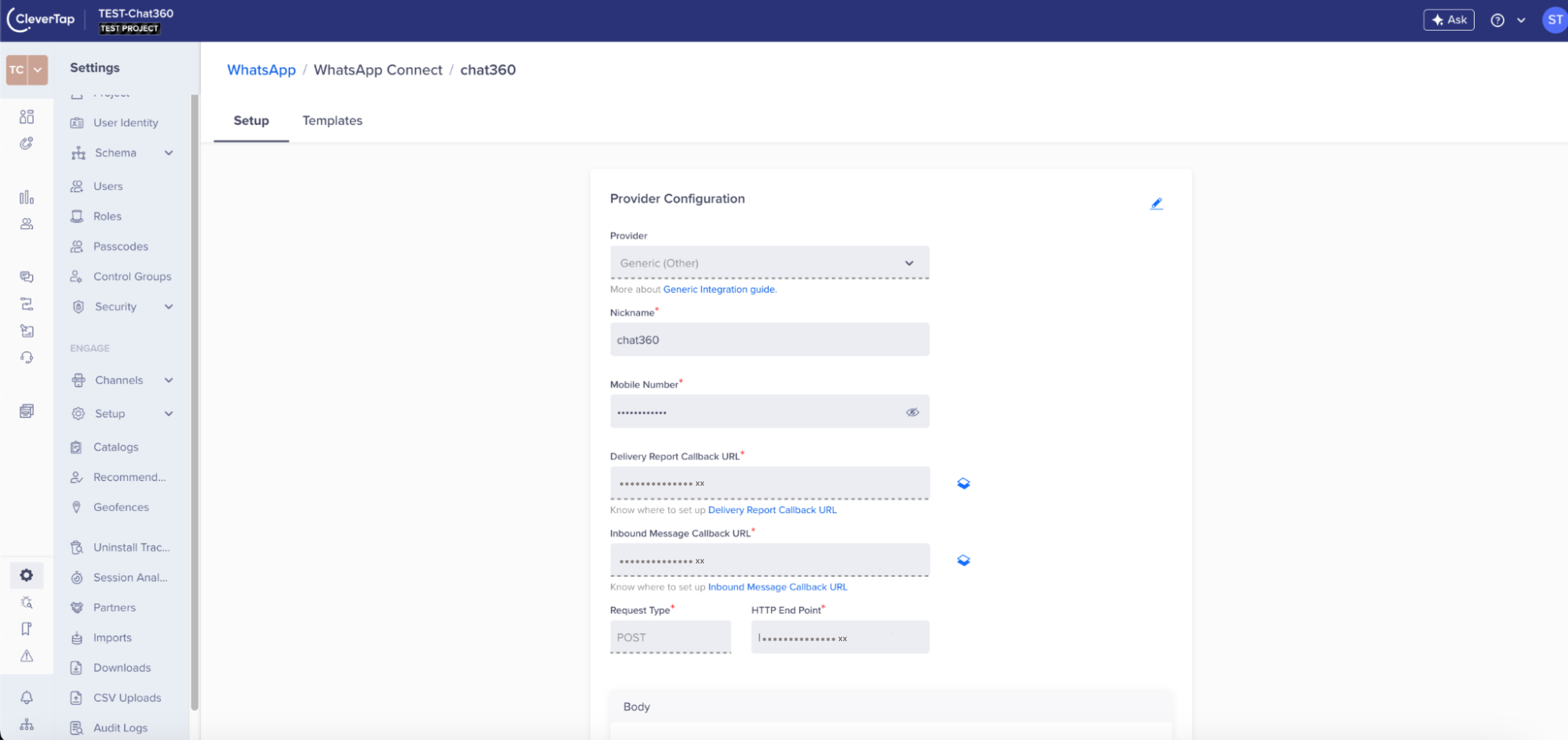Open the journeys flow icon in the rail
This screenshot has height=740, width=1568.
26,304
